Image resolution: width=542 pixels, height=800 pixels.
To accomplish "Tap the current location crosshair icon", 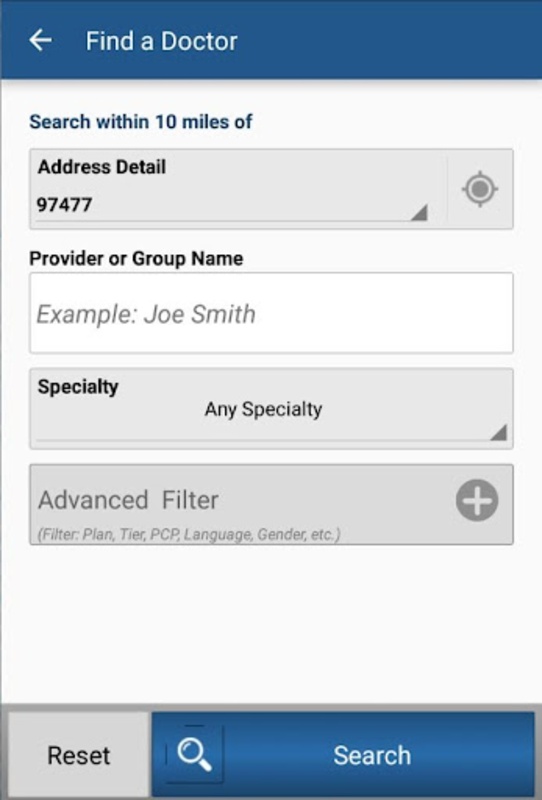I will 480,189.
